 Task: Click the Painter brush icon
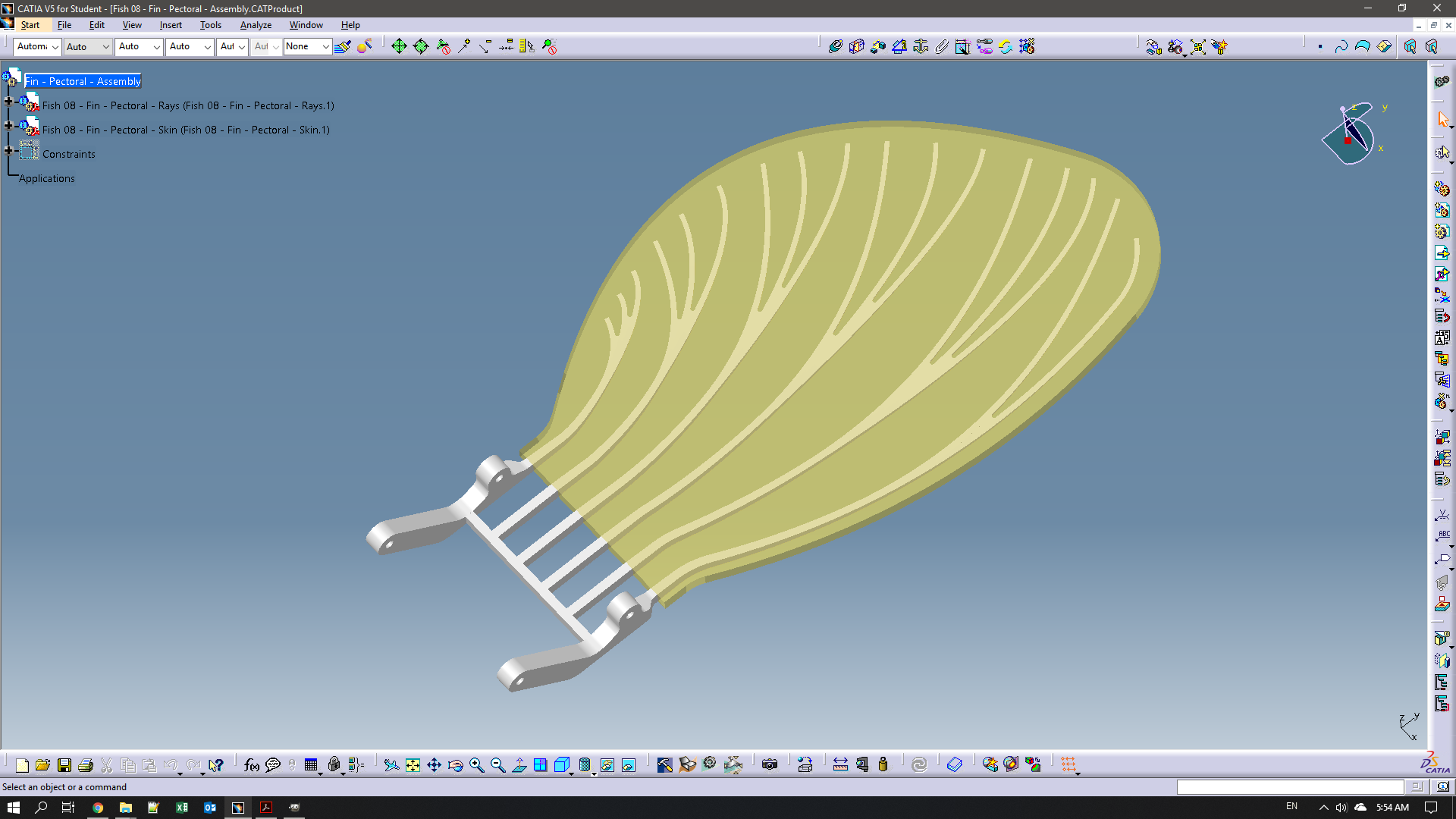tap(343, 47)
